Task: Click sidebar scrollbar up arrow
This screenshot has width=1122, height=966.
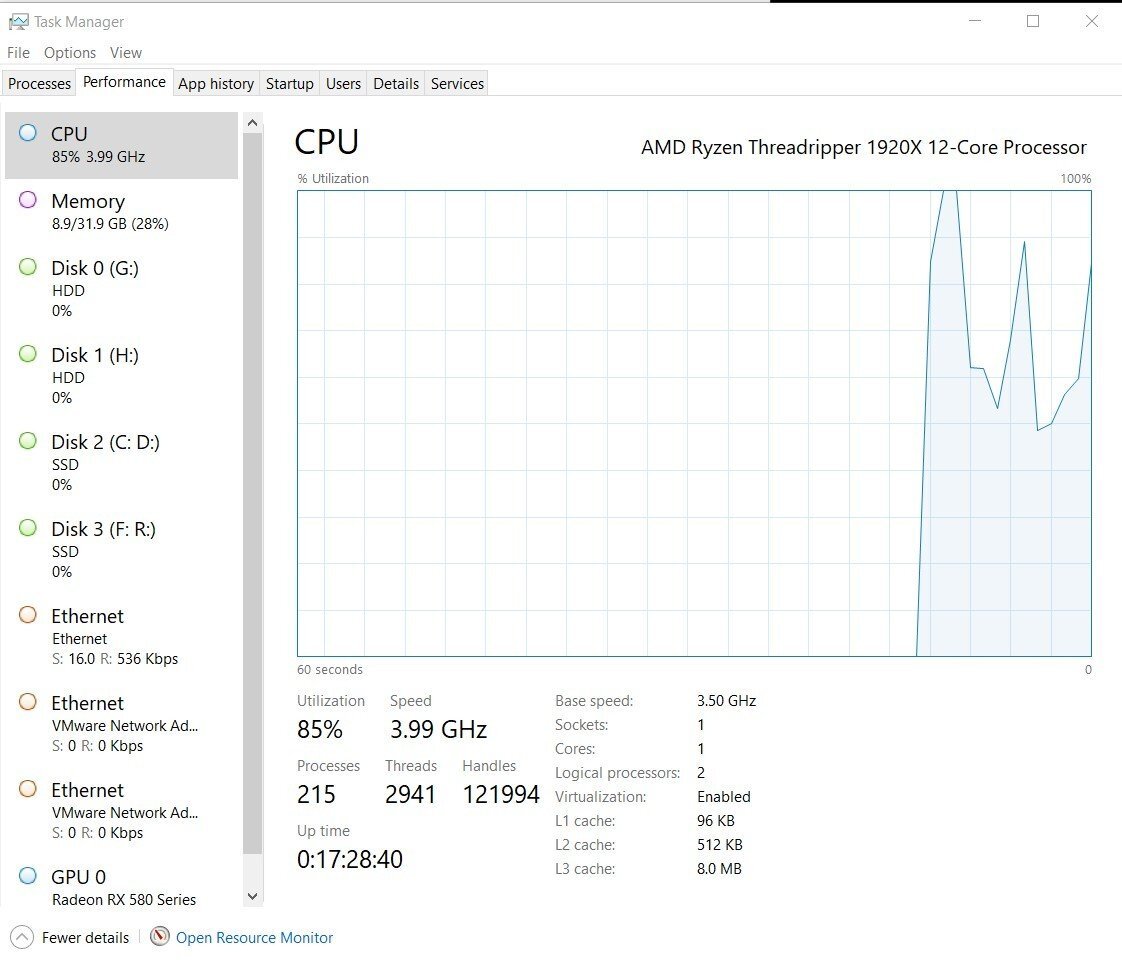Action: [x=252, y=123]
